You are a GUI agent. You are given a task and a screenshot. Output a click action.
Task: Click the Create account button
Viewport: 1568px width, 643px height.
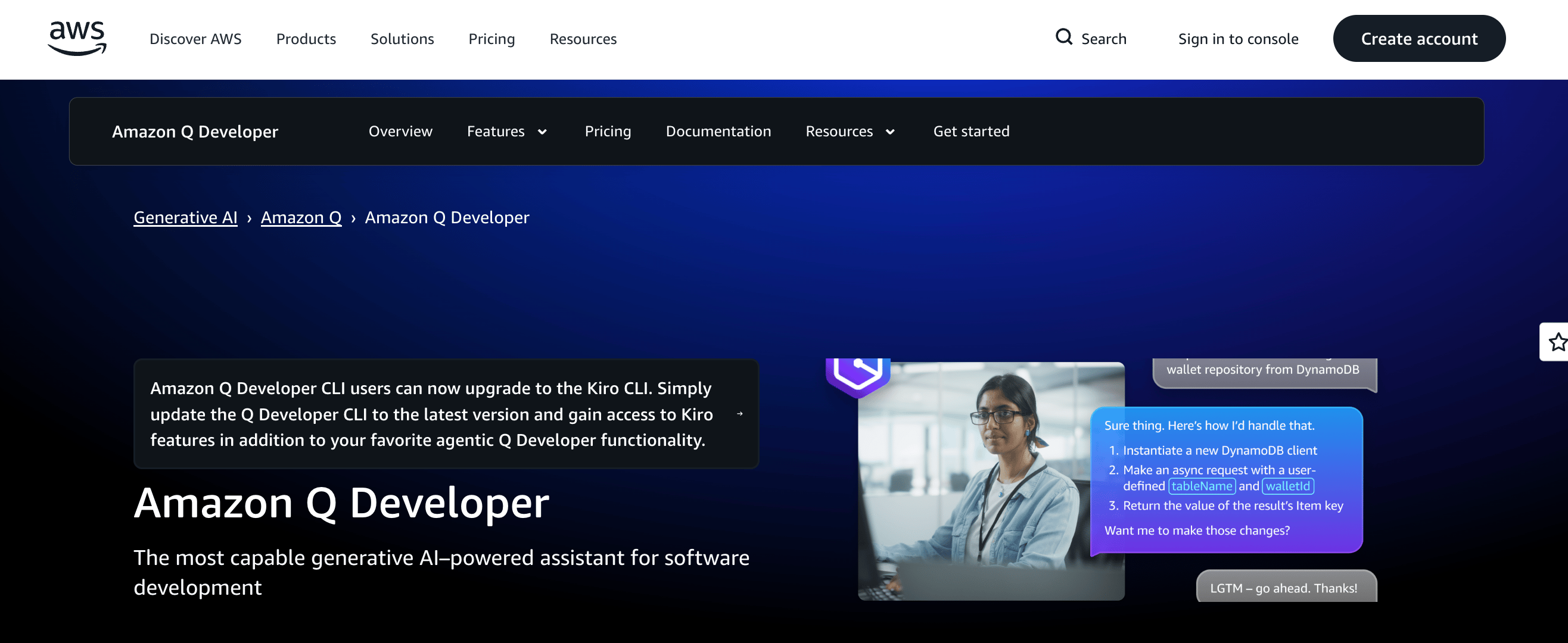(1419, 38)
